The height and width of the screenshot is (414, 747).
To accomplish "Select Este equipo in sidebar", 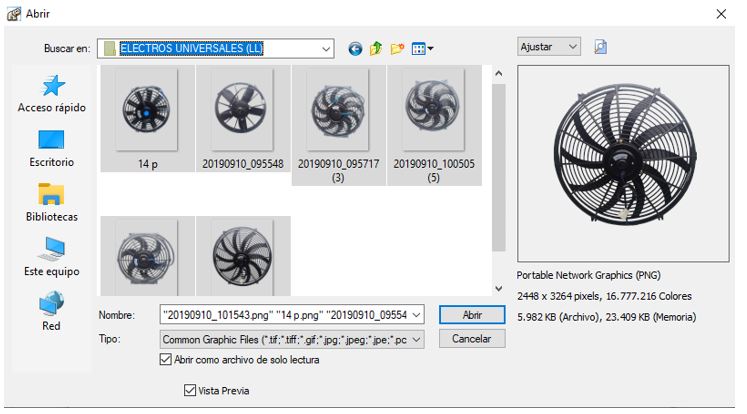I will coord(52,257).
